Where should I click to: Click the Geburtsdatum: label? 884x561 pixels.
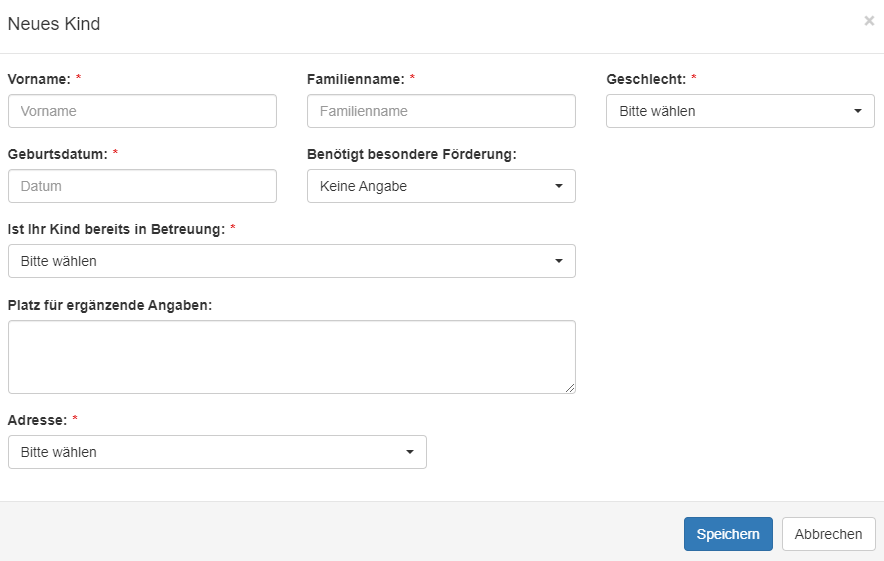click(x=58, y=154)
